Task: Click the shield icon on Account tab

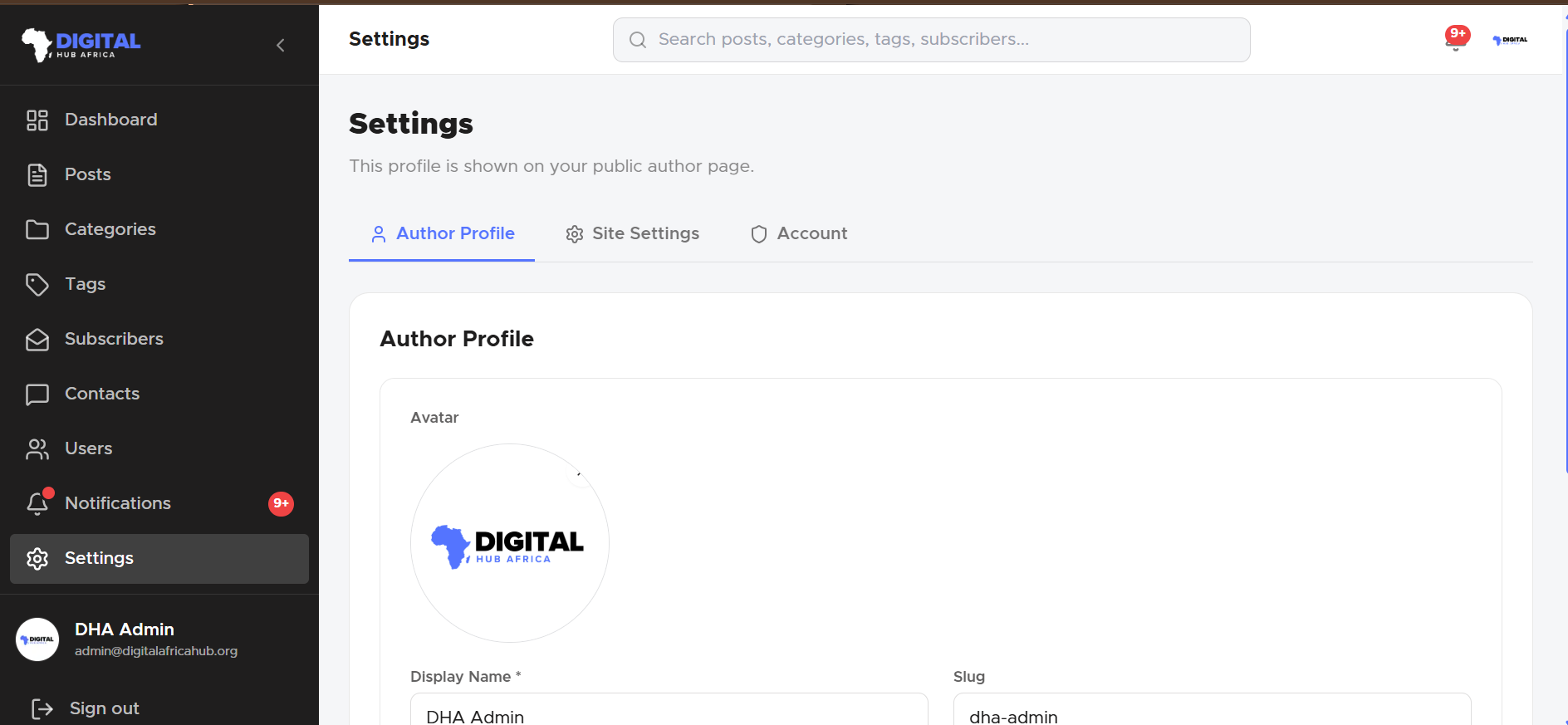Action: point(759,234)
